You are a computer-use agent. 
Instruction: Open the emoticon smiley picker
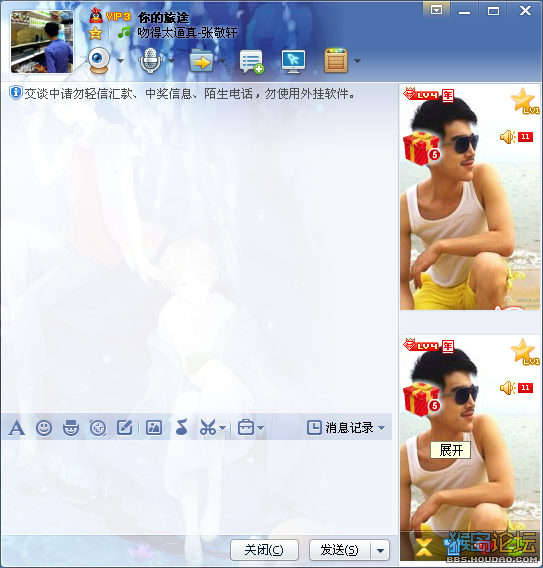point(44,428)
